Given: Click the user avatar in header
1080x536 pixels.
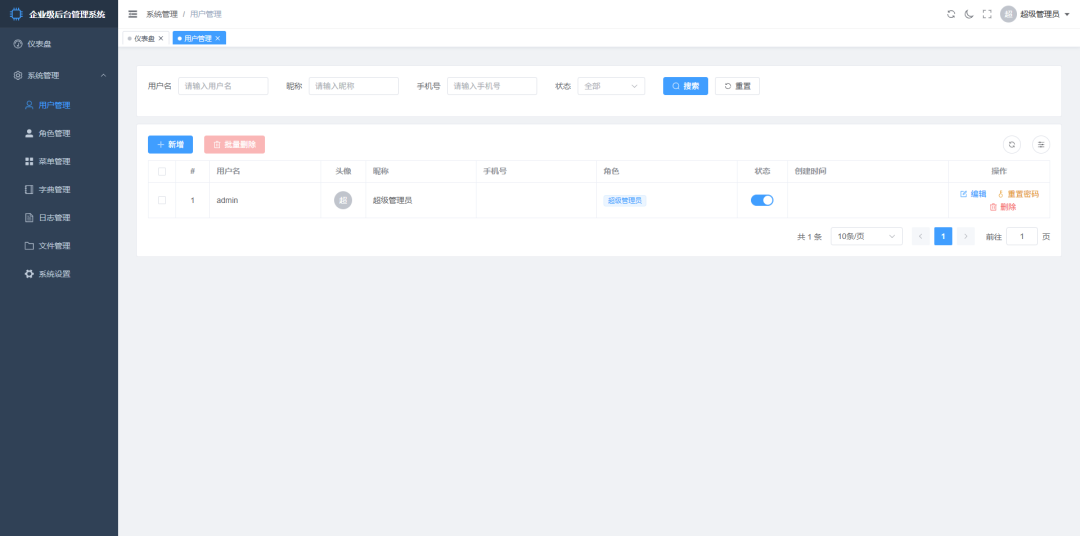Looking at the screenshot, I should point(1008,14).
